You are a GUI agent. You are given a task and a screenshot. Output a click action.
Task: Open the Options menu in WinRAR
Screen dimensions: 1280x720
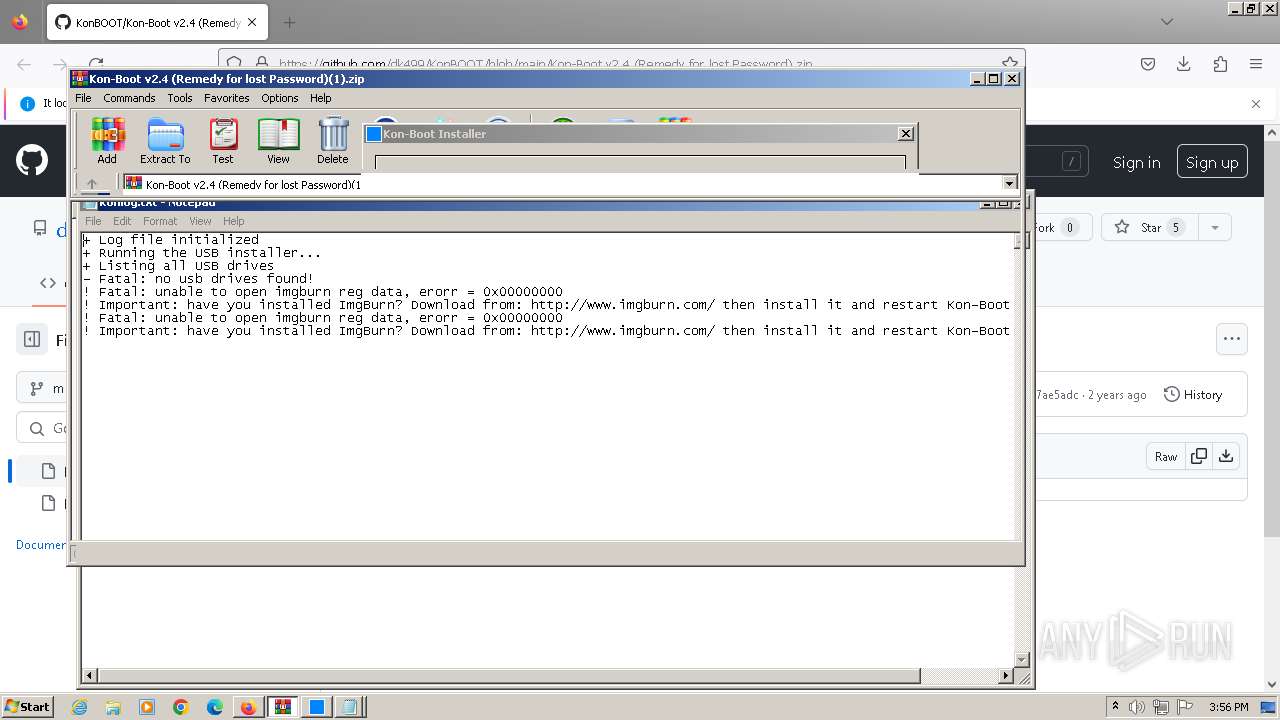(x=280, y=98)
